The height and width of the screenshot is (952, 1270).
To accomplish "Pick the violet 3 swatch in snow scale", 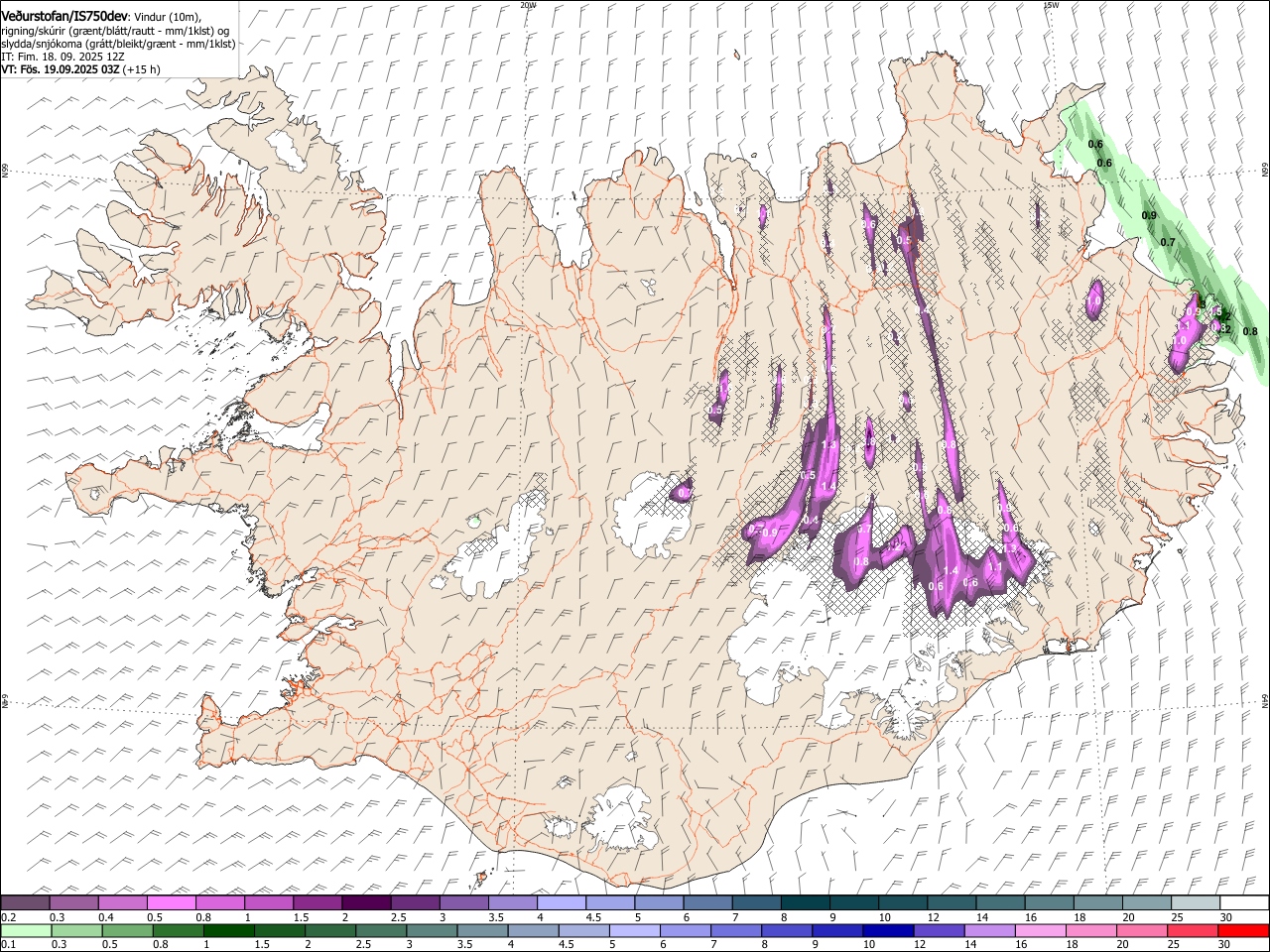I will [x=463, y=902].
